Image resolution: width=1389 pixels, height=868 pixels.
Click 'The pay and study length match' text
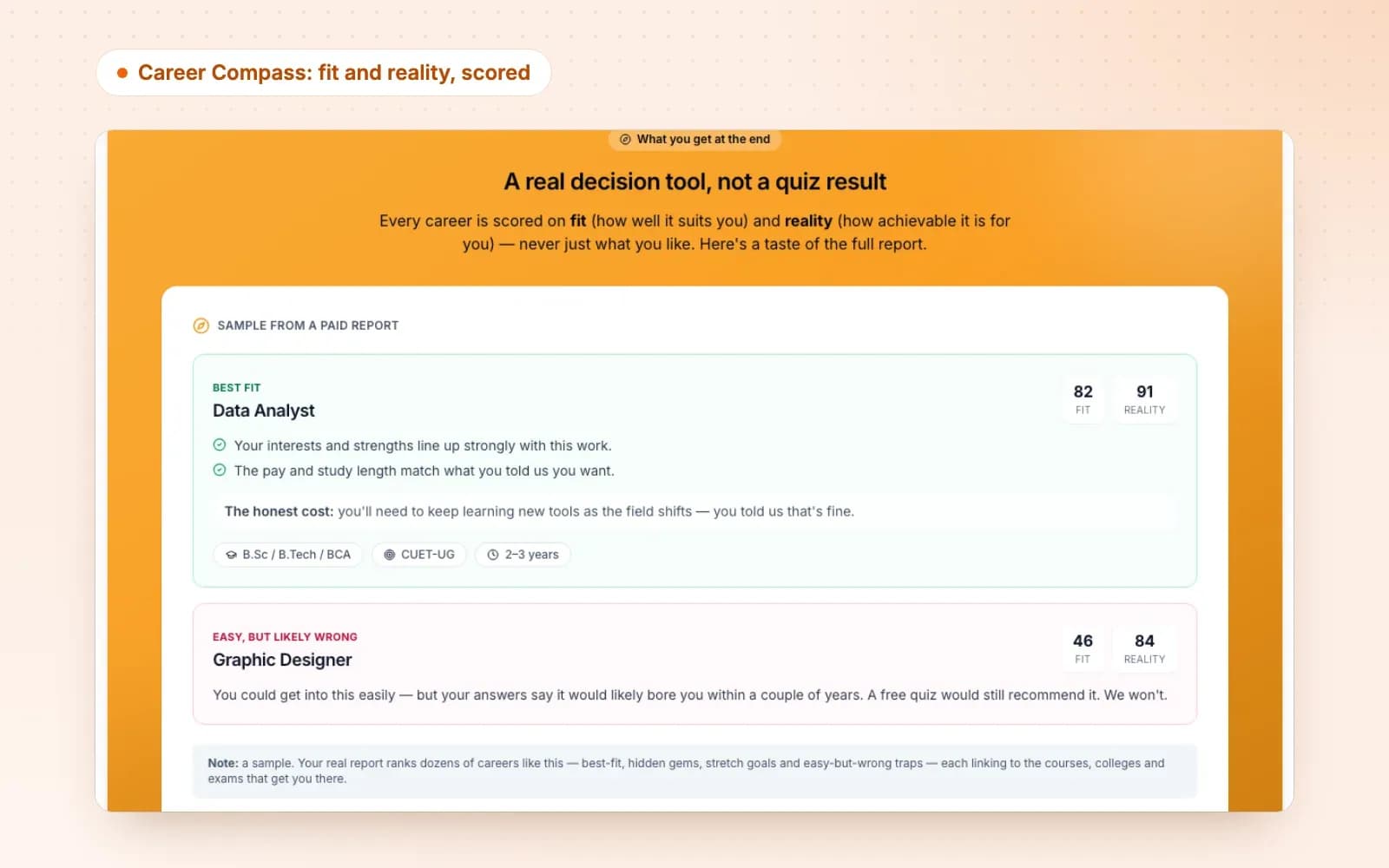tap(424, 470)
